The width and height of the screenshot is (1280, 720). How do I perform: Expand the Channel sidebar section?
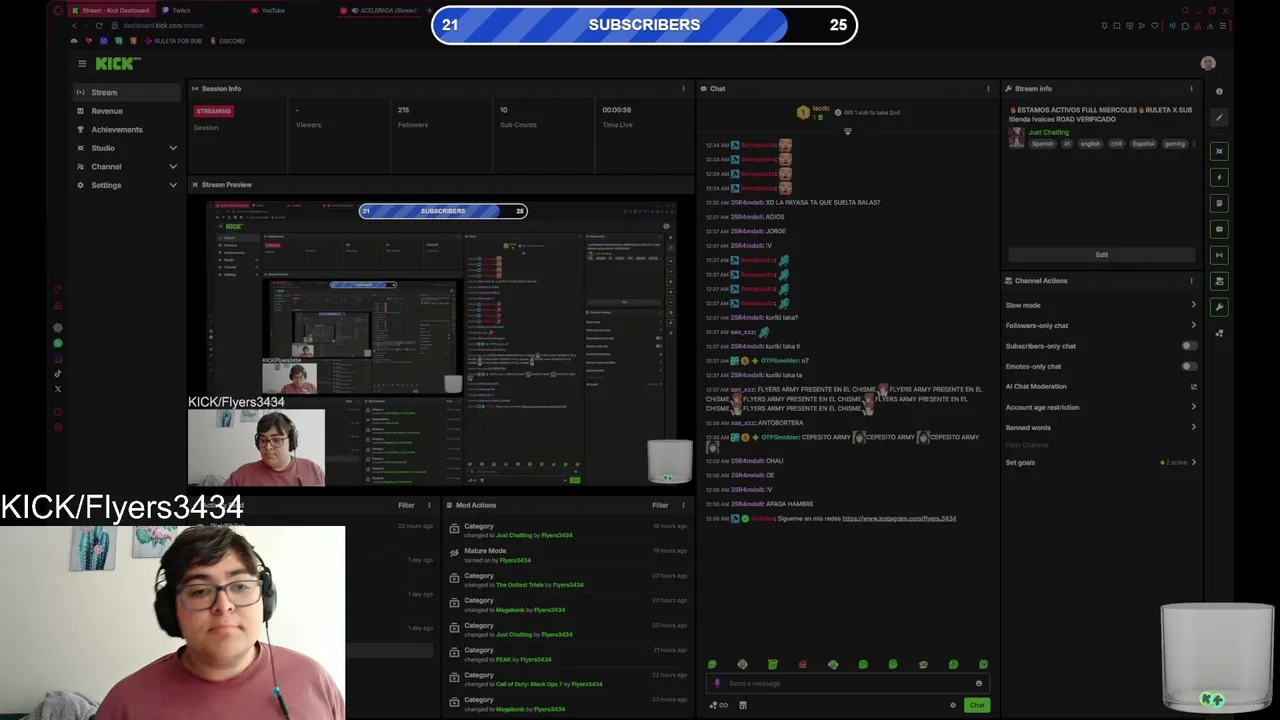173,166
